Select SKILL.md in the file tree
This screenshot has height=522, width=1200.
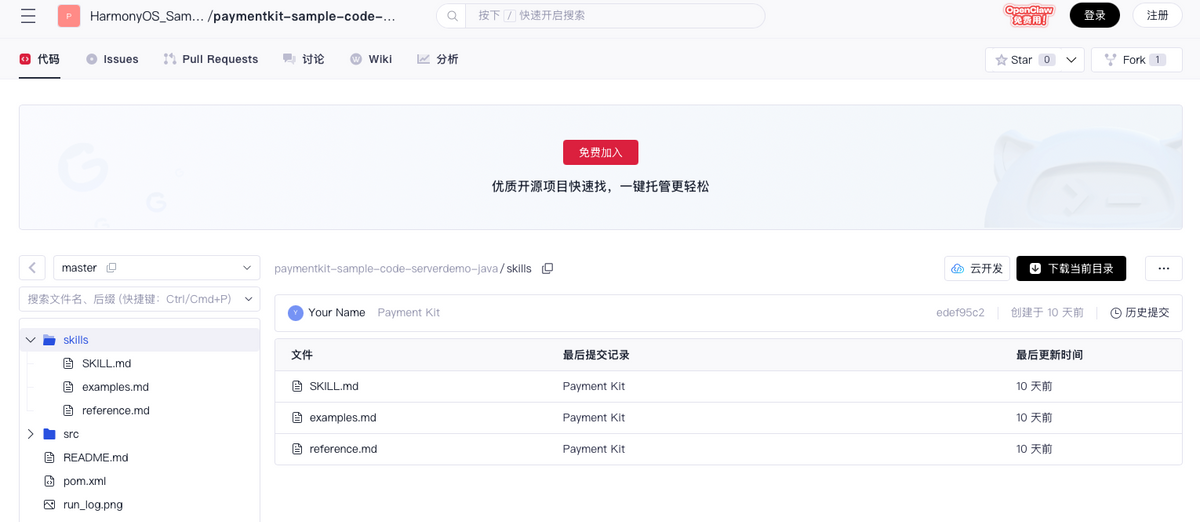click(x=106, y=364)
